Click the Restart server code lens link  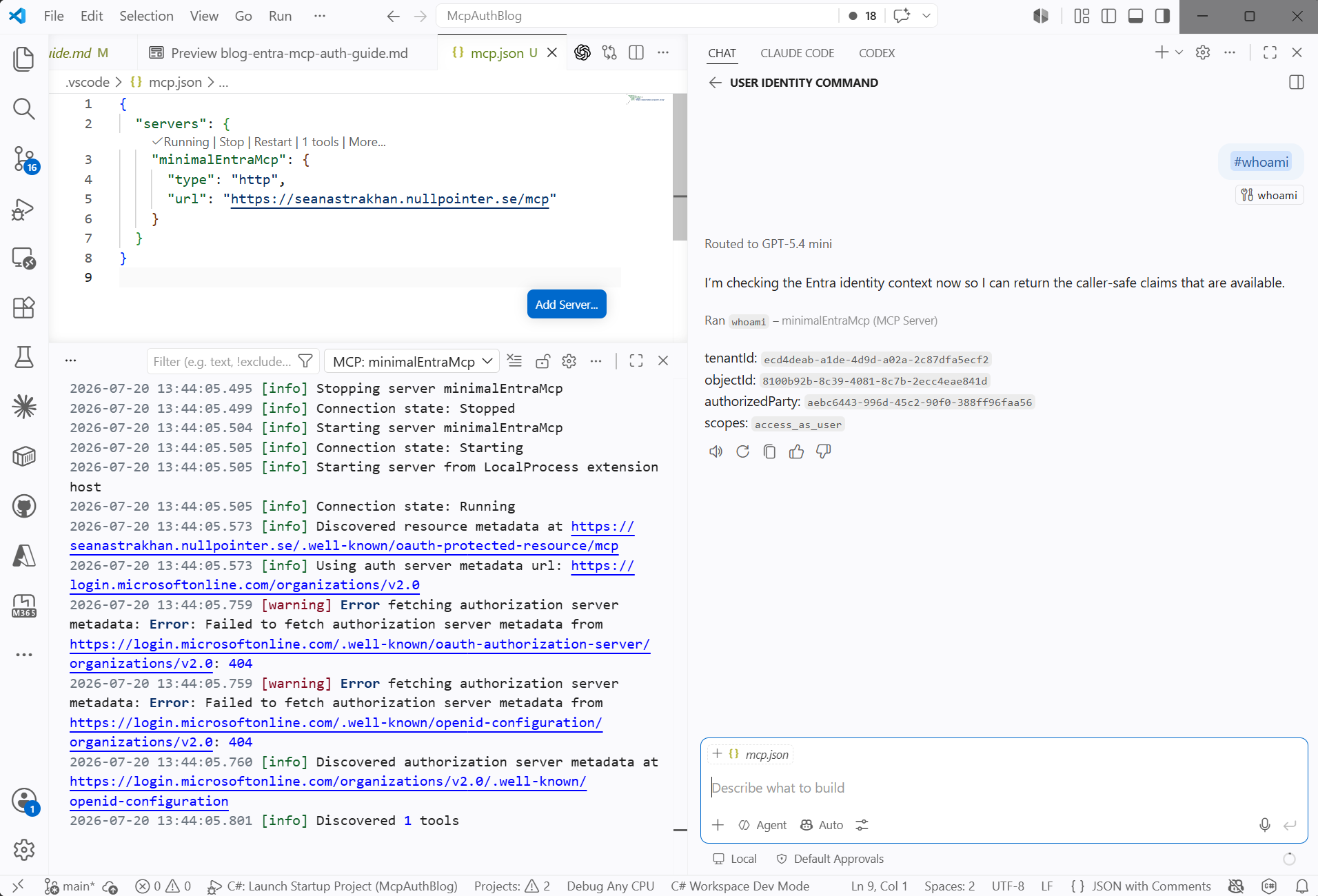273,142
